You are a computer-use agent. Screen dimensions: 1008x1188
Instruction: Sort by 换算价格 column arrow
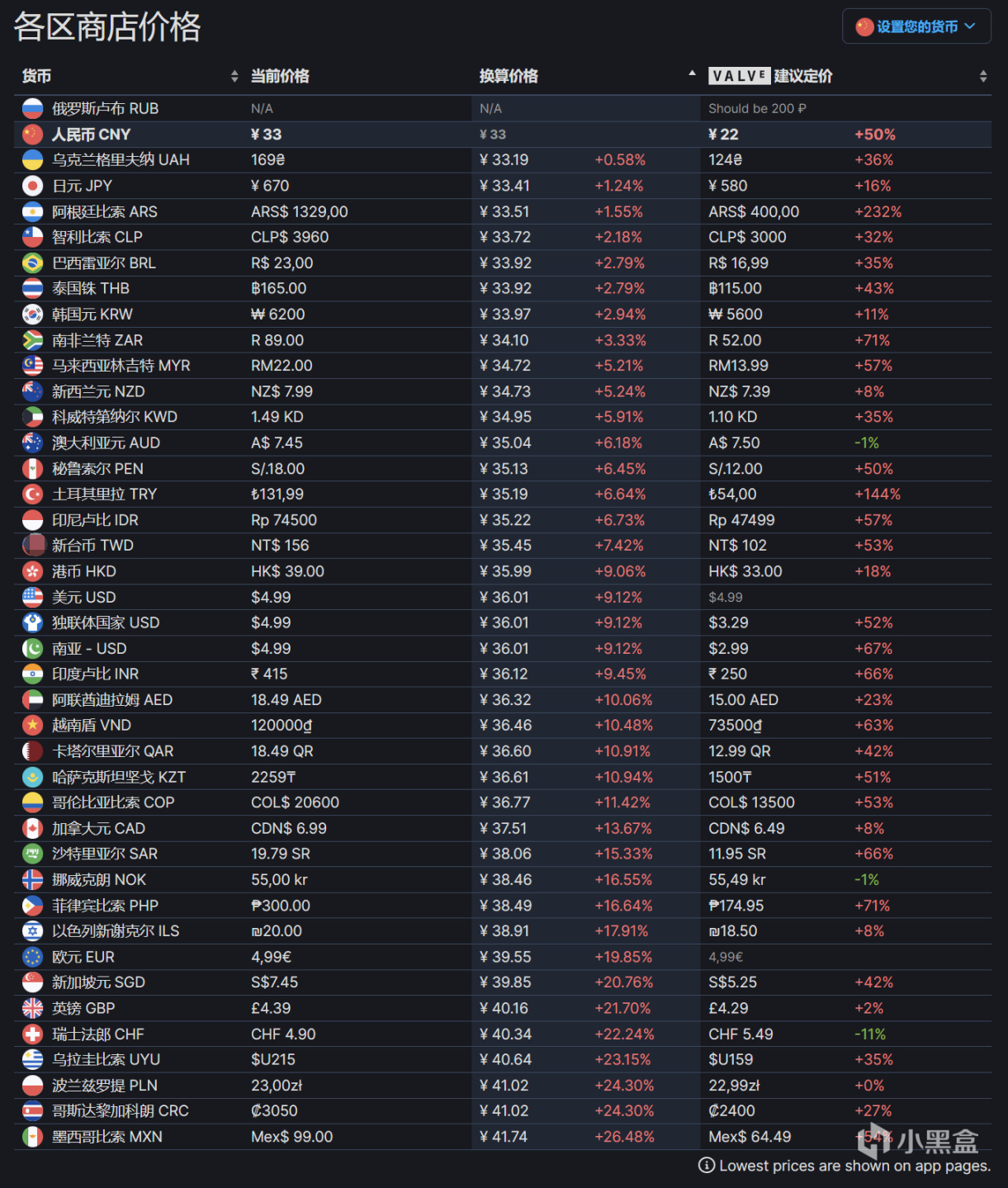pyautogui.click(x=692, y=74)
